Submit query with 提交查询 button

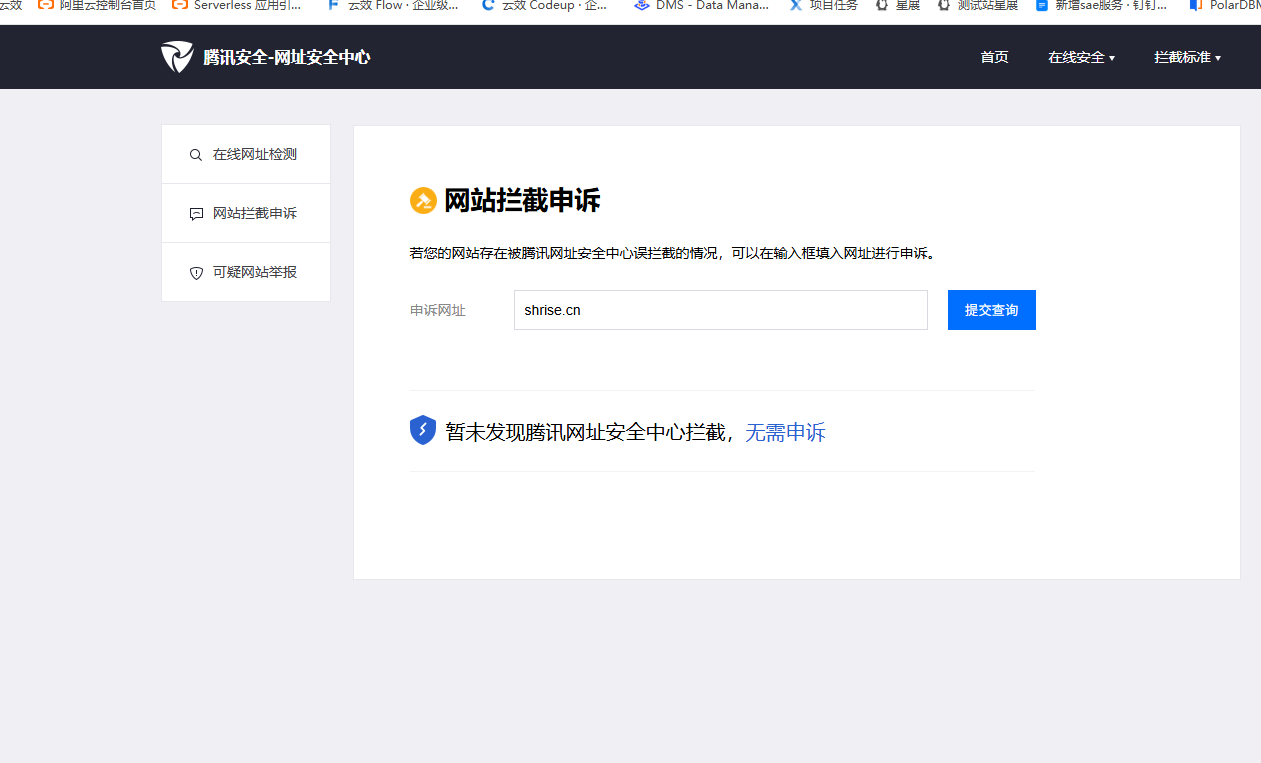click(x=992, y=310)
